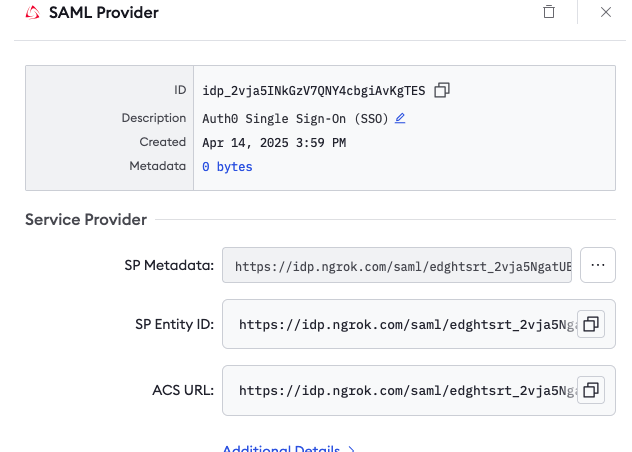
Task: Open SP Metadata more options menu
Action: click(x=597, y=265)
